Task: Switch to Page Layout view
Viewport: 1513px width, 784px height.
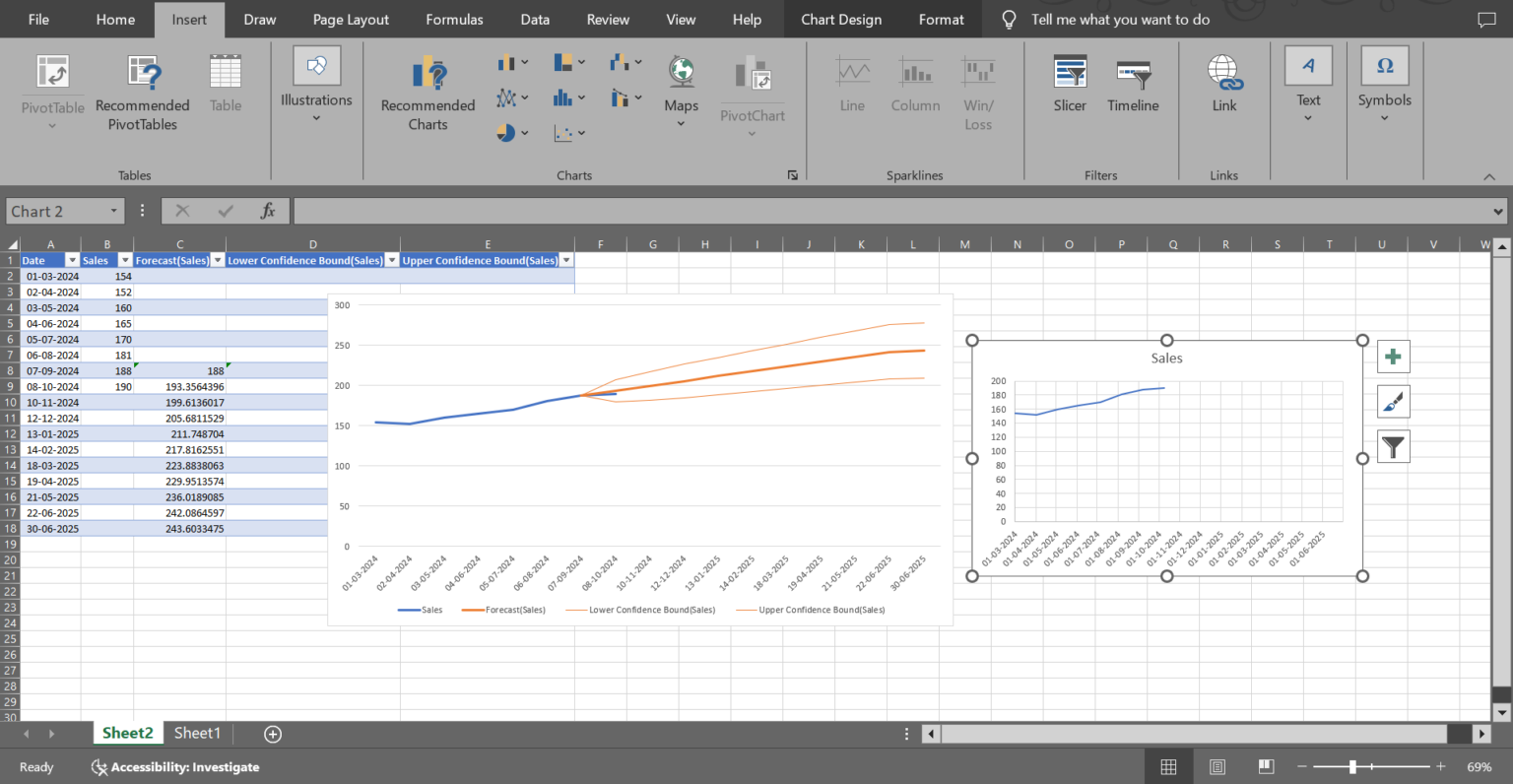Action: [x=1217, y=766]
